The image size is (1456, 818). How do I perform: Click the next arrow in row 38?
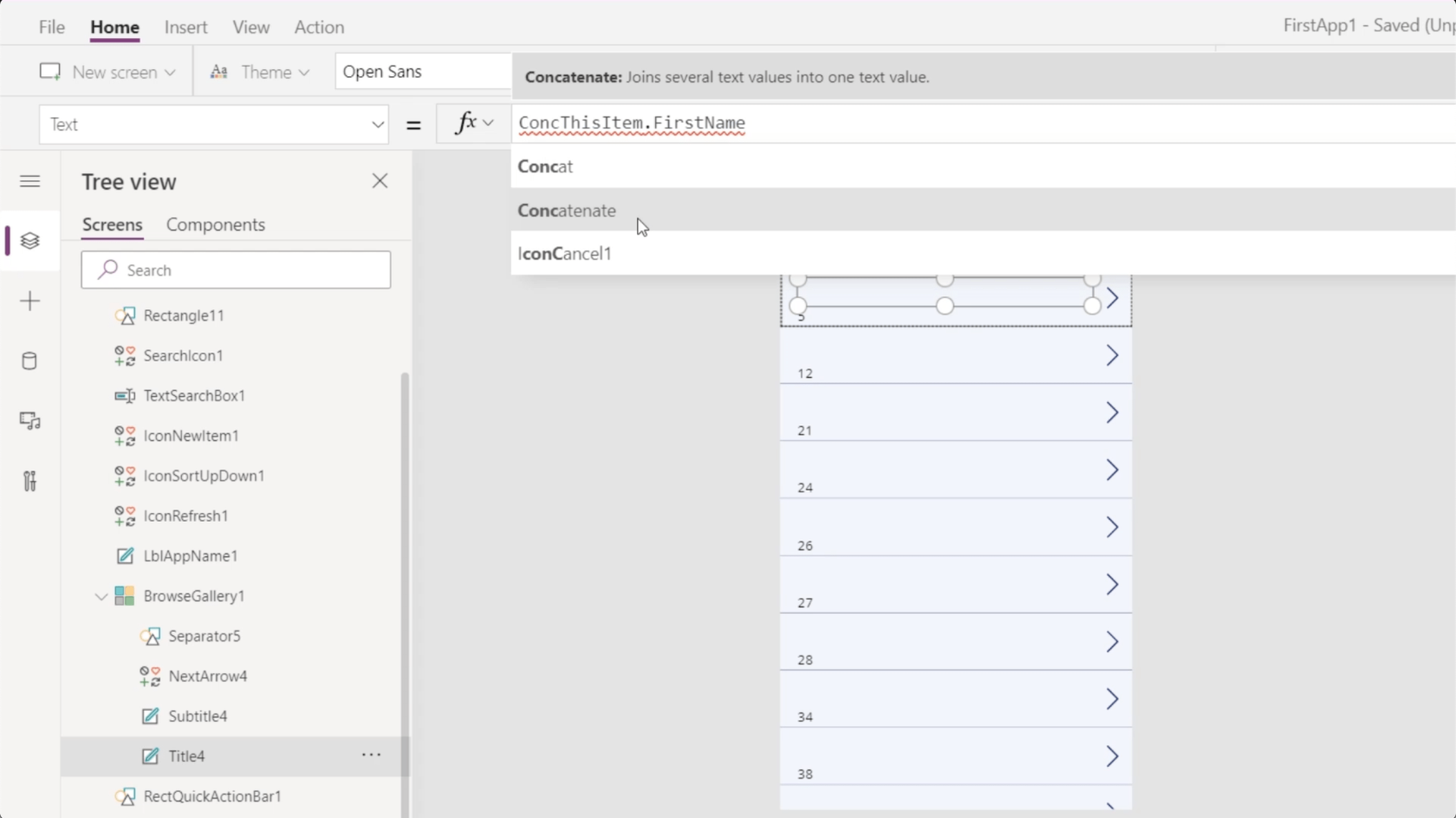(1112, 756)
